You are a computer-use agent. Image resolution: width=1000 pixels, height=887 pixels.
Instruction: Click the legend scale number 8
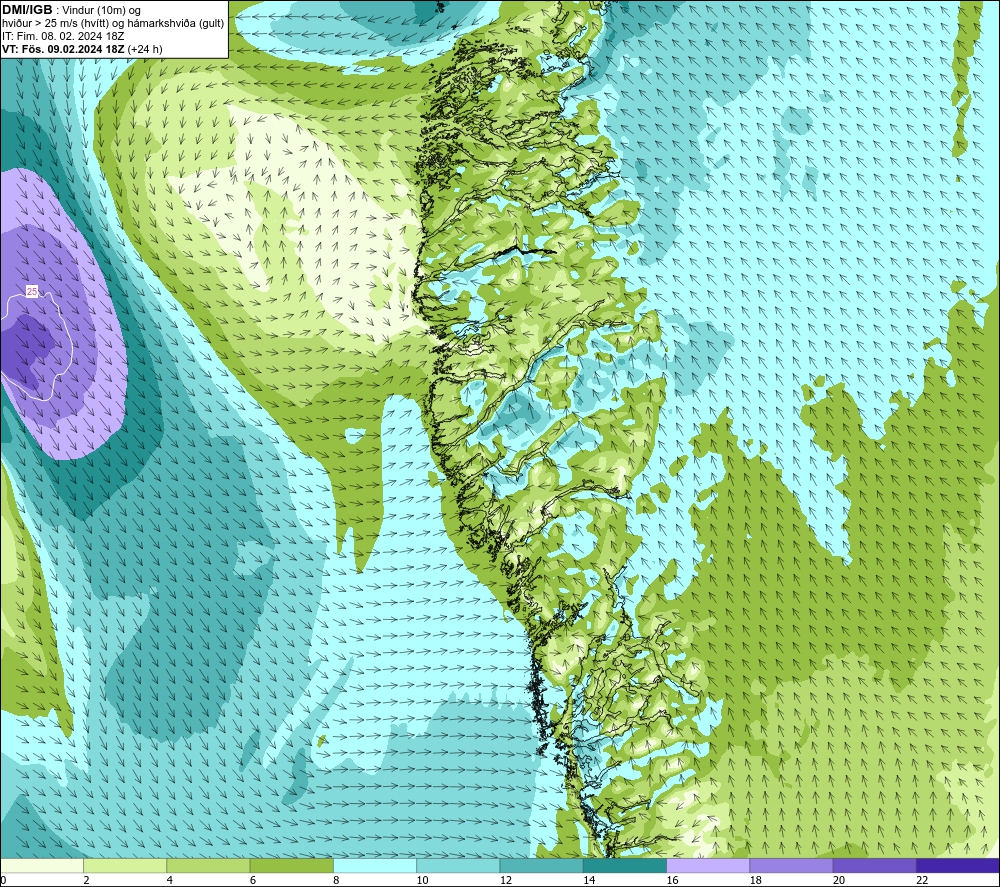pyautogui.click(x=336, y=880)
